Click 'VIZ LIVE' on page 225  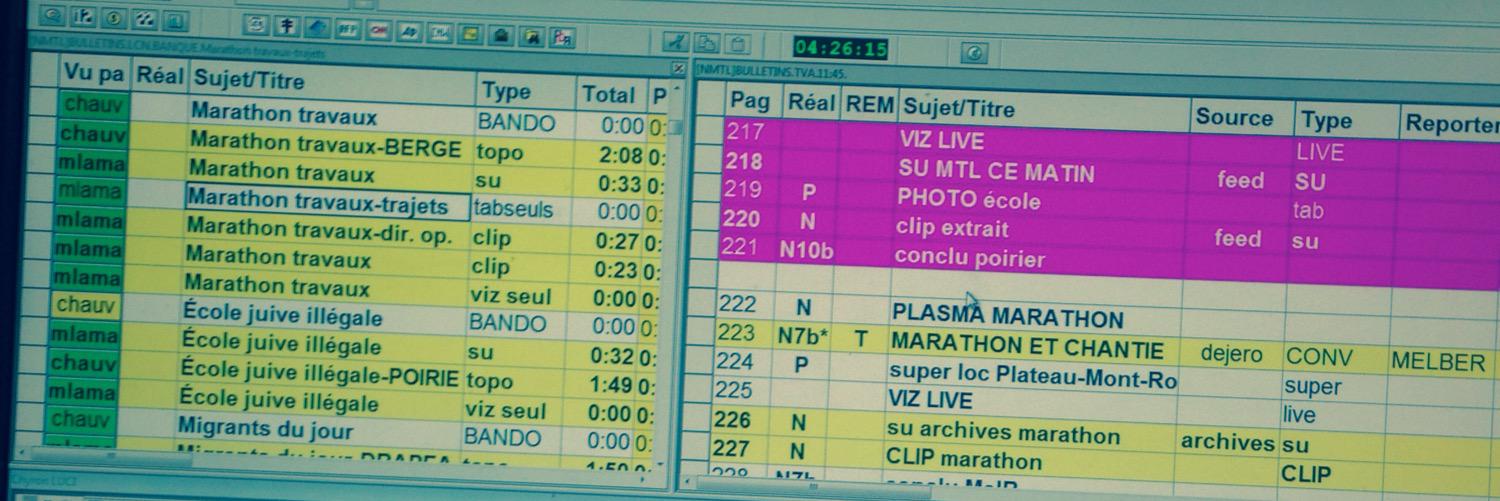(930, 401)
